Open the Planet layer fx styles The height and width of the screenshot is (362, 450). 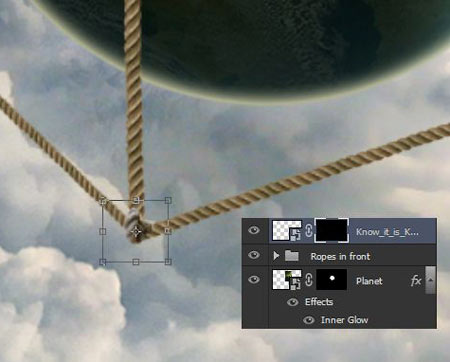[x=416, y=281]
